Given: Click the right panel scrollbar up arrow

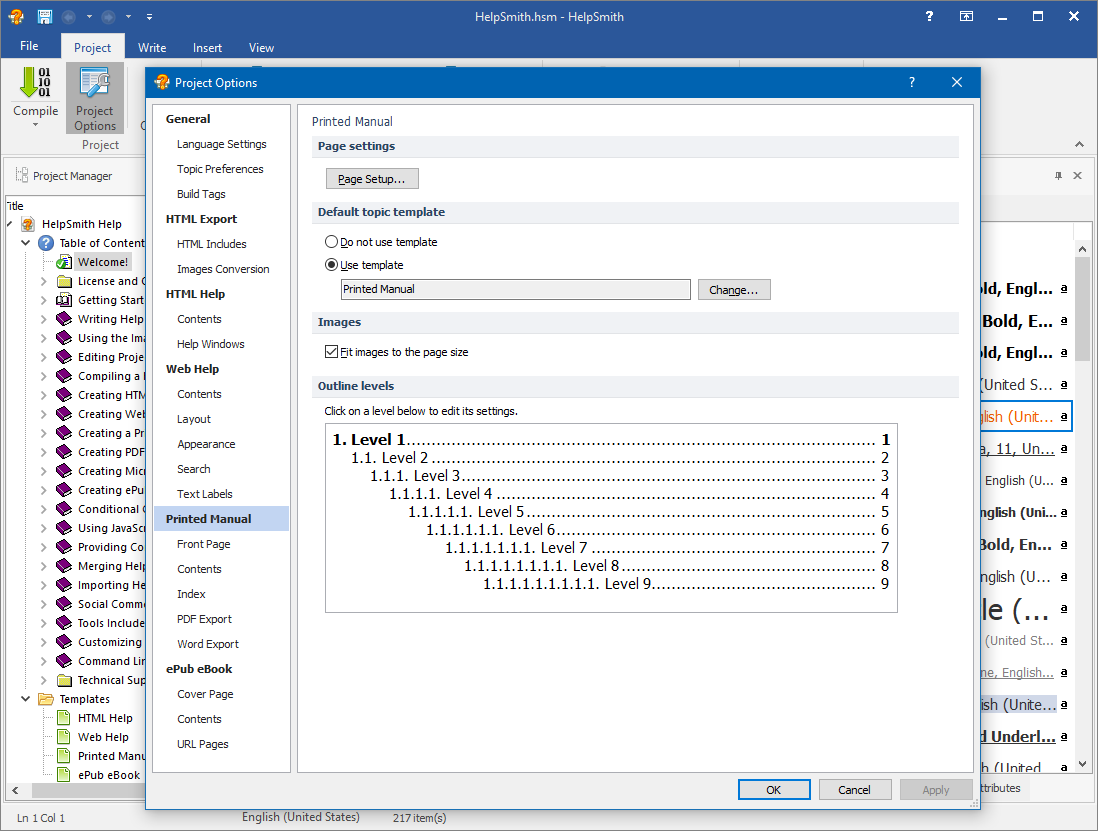Looking at the screenshot, I should [1082, 249].
